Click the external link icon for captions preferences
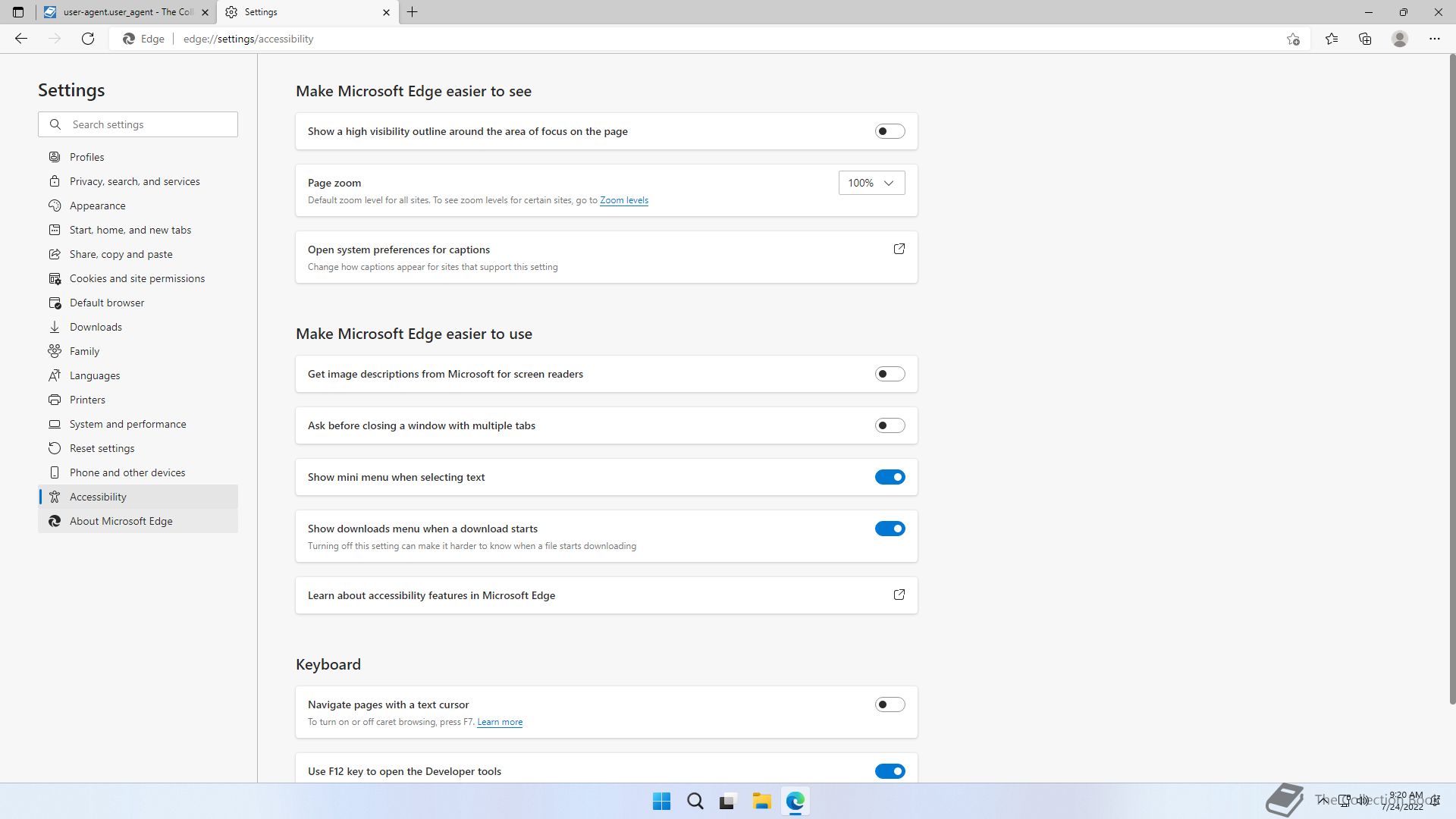Image resolution: width=1456 pixels, height=819 pixels. pyautogui.click(x=899, y=249)
